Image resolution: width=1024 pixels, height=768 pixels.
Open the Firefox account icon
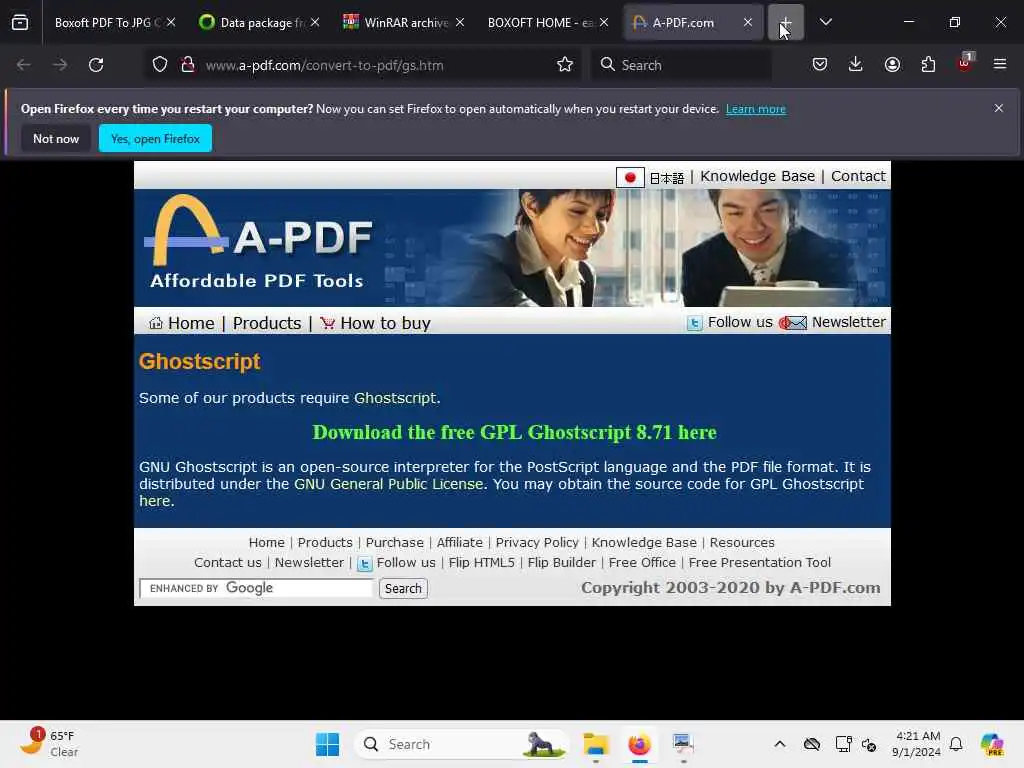tap(892, 64)
